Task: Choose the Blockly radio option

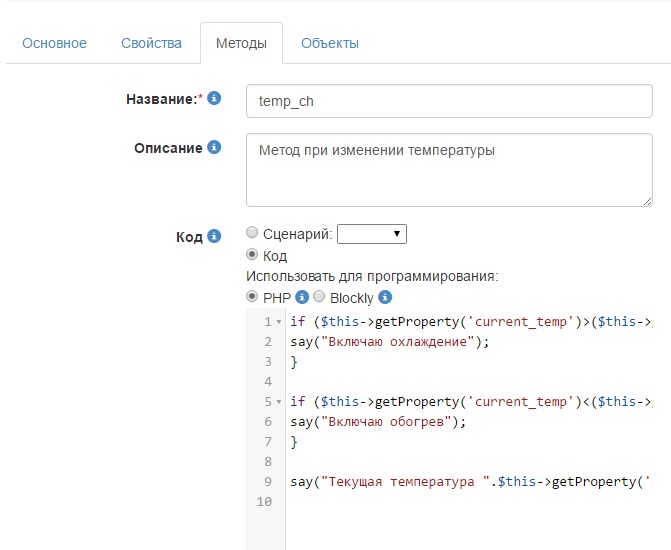Action: click(319, 298)
